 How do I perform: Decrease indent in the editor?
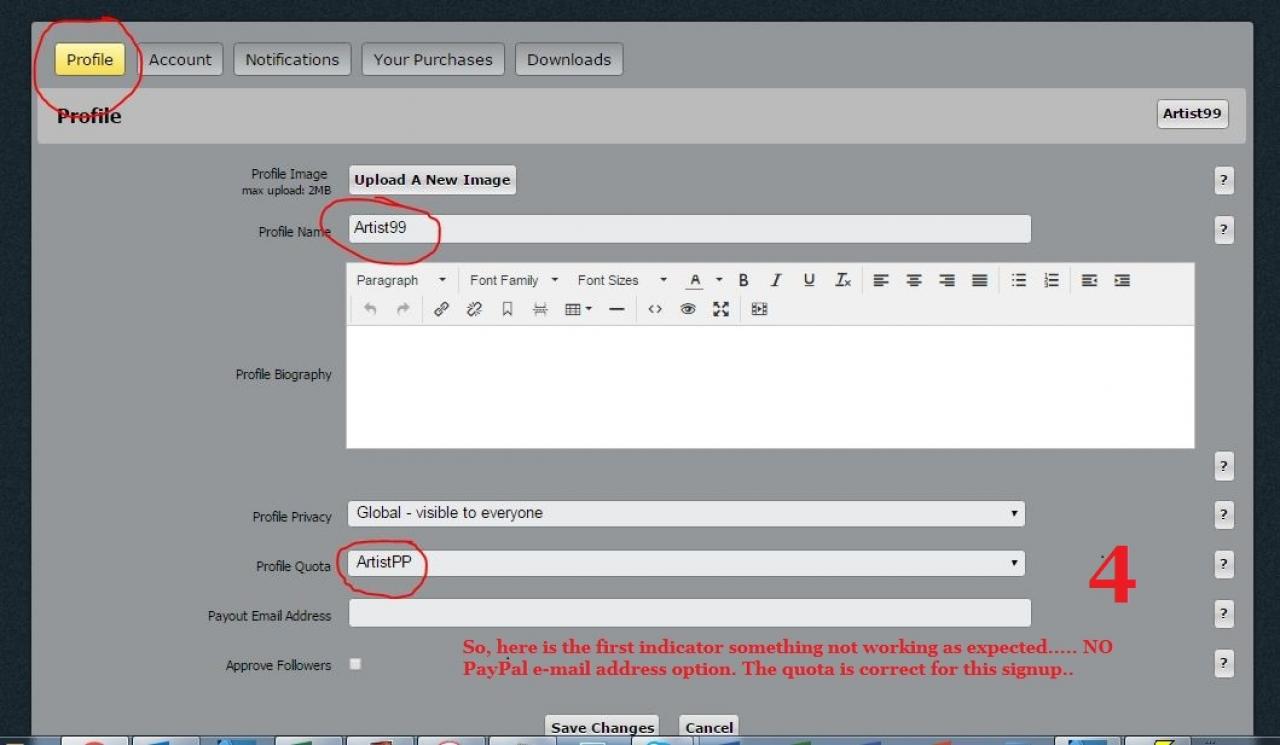[x=1090, y=281]
